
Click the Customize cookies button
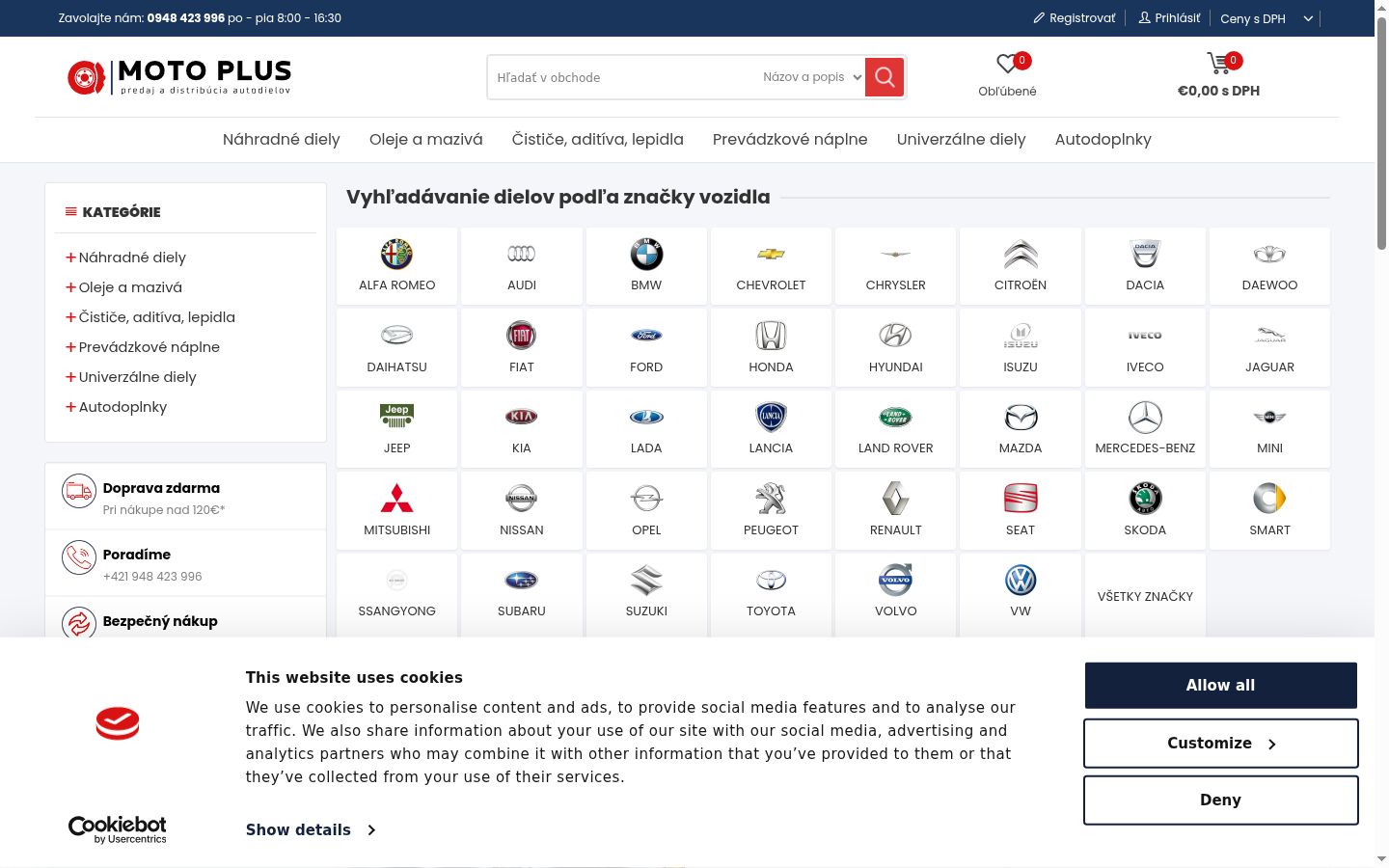coord(1220,743)
